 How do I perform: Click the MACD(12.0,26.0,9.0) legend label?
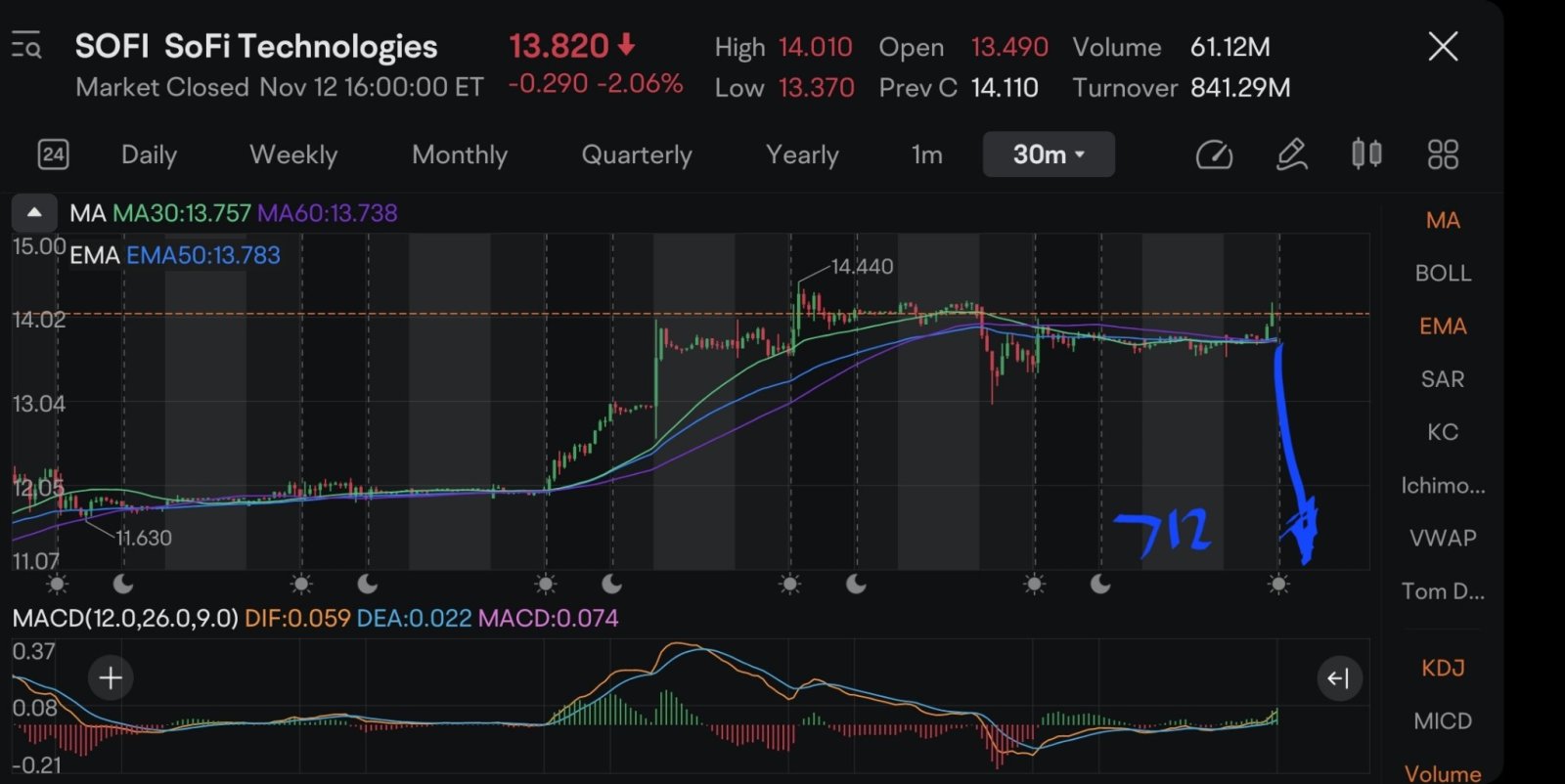coord(125,618)
